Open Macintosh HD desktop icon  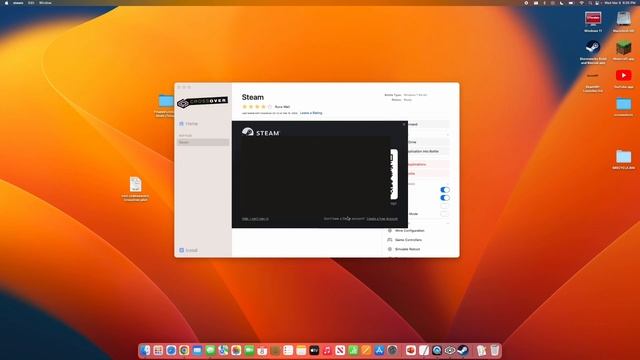(x=623, y=20)
